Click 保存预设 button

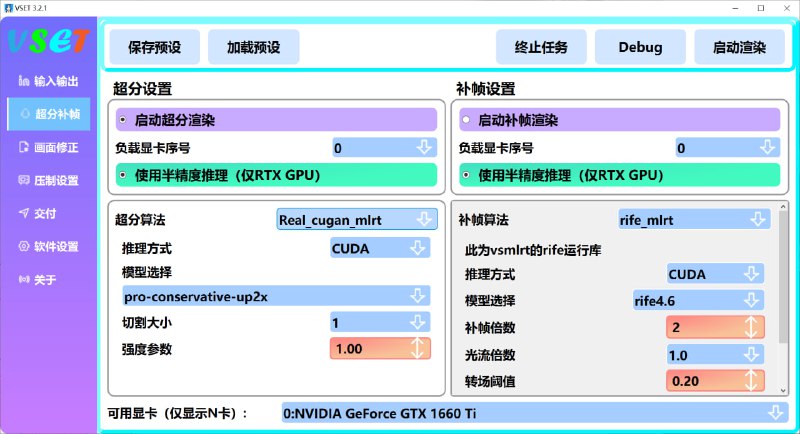155,47
